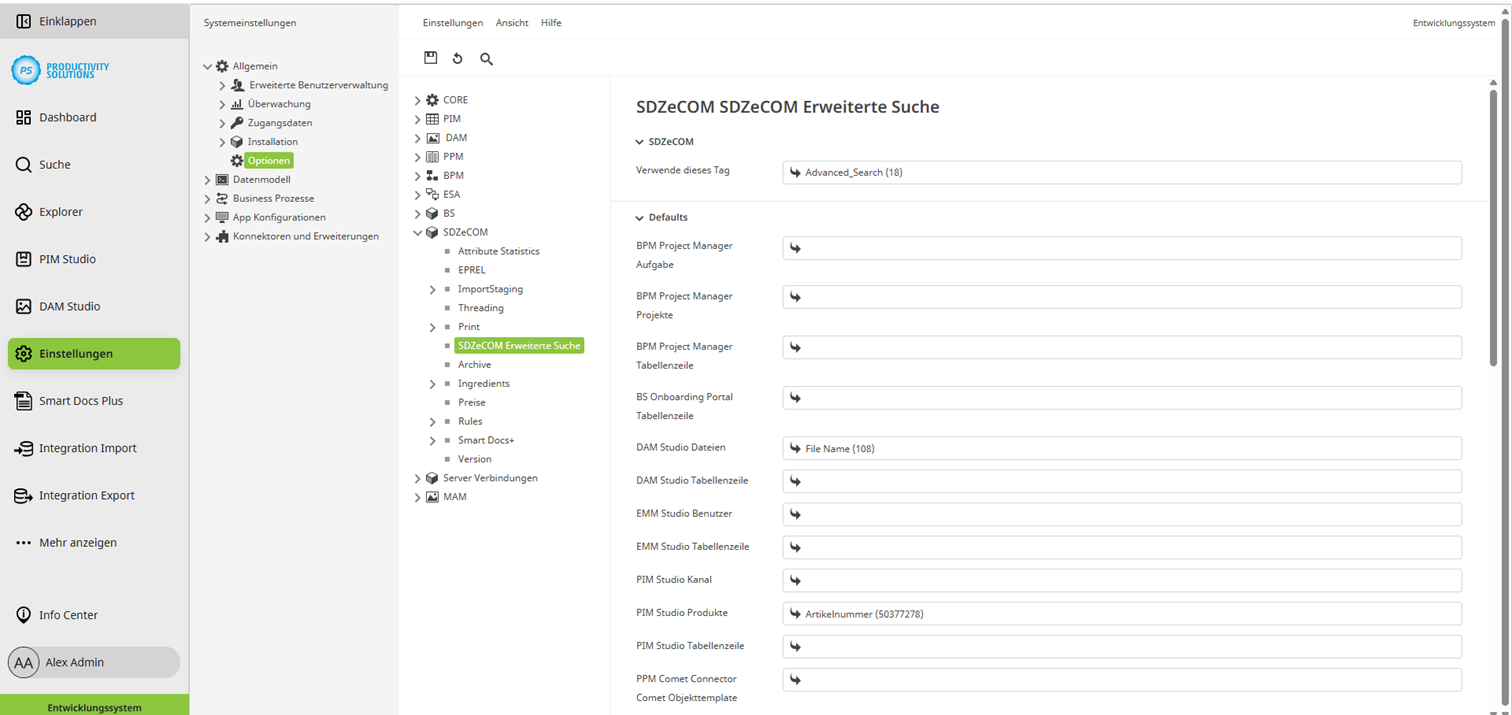Click Mehr anzeigen in the sidebar

(x=75, y=543)
